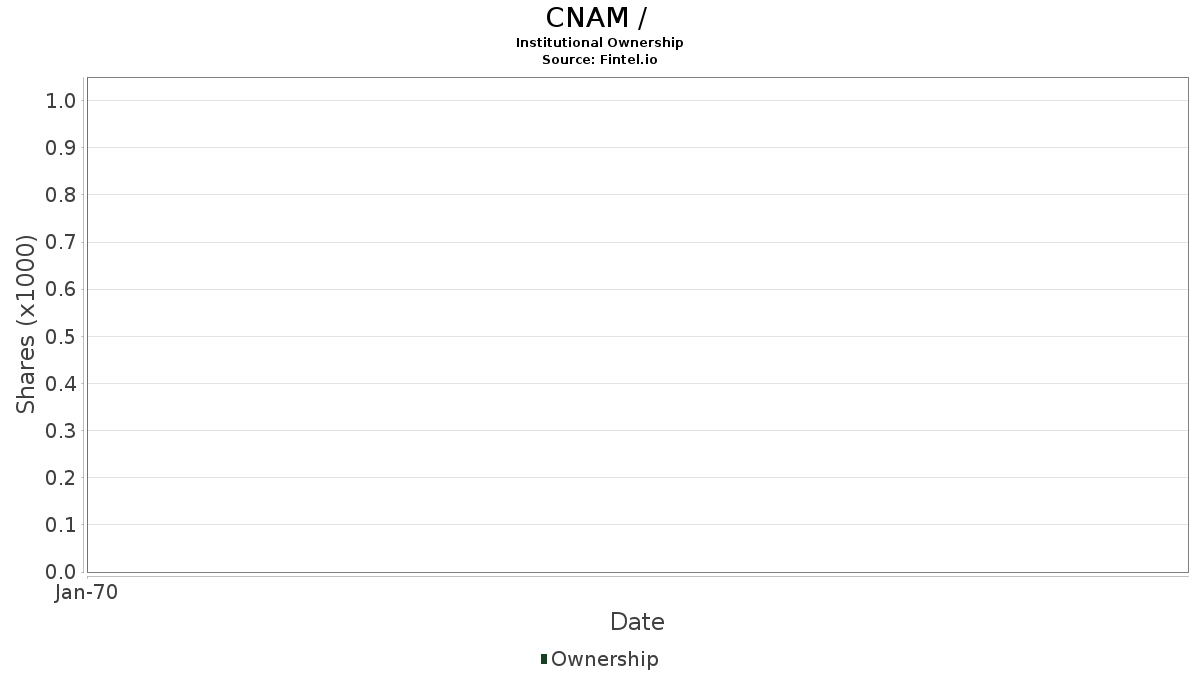Viewport: 1200px width, 675px height.
Task: Click the 'Source: Fintel.io' text
Action: (600, 60)
